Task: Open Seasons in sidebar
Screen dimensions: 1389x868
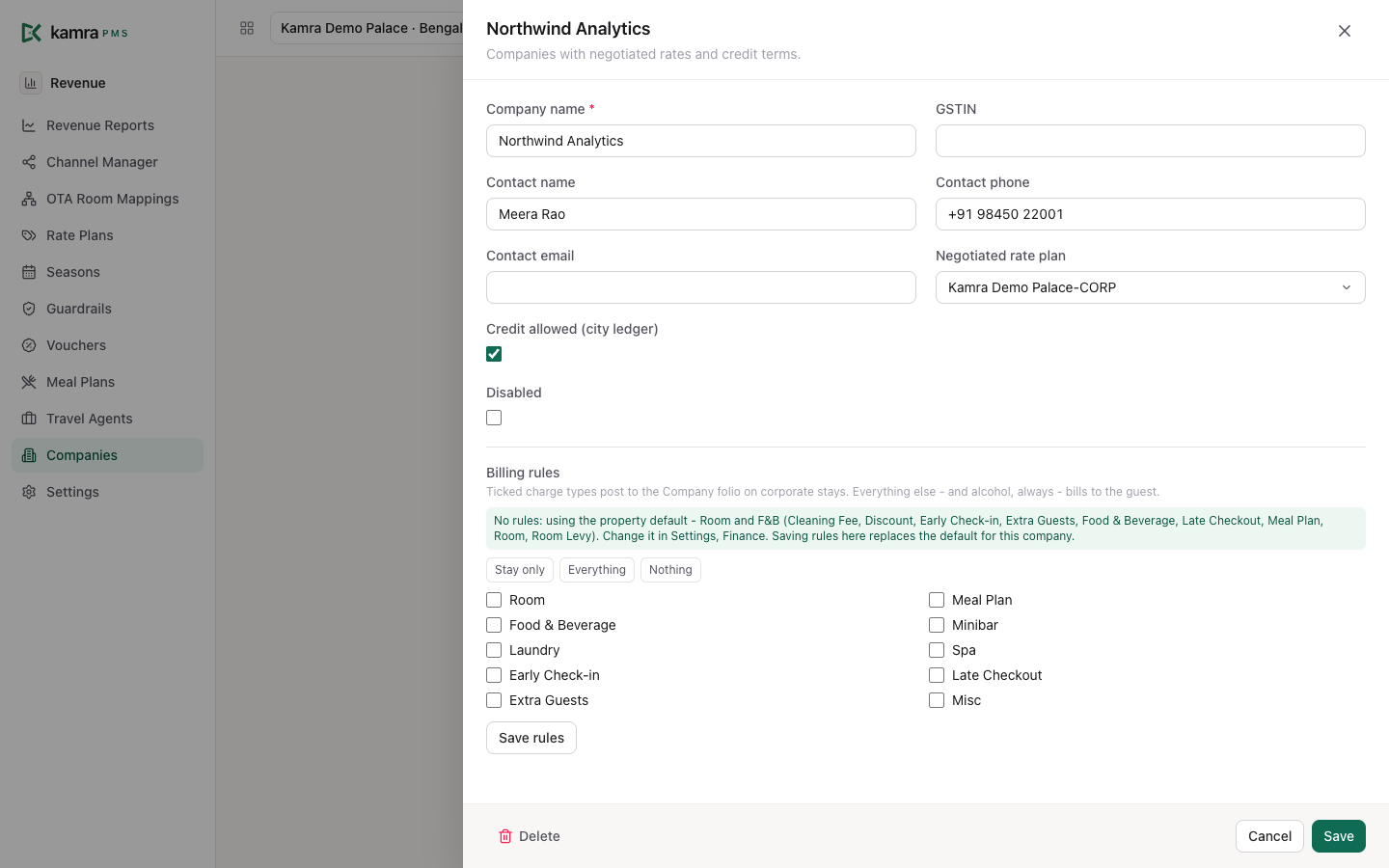Action: point(107,272)
